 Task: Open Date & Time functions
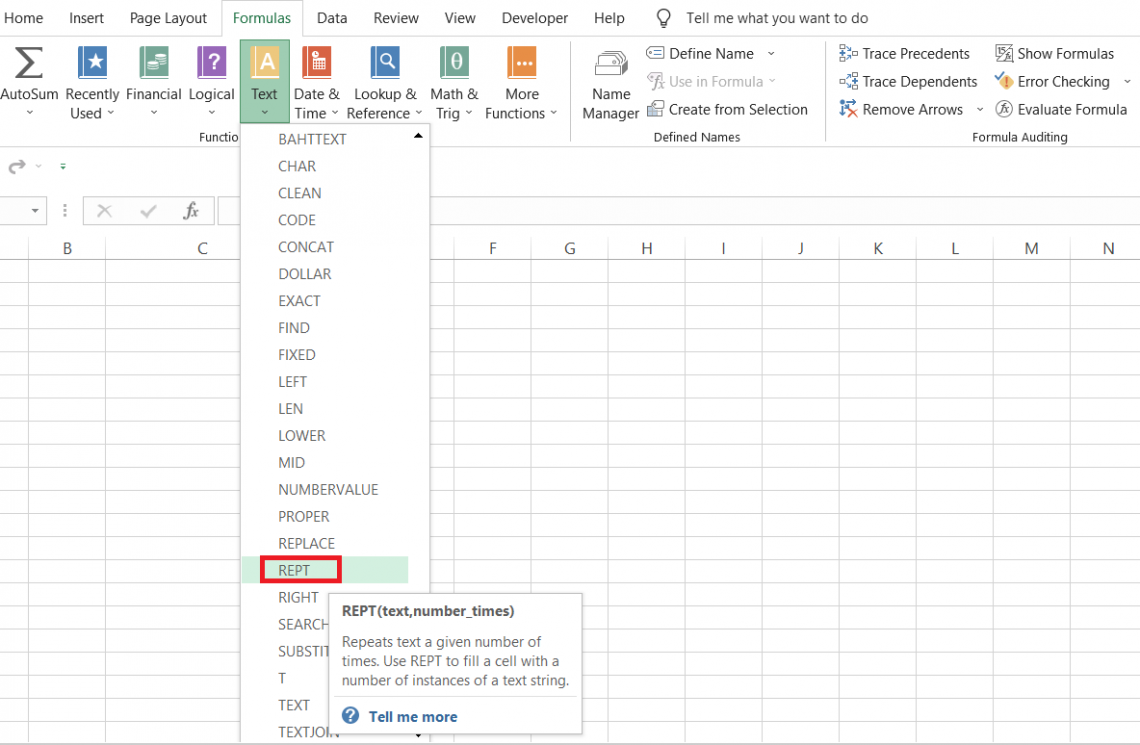pos(316,63)
